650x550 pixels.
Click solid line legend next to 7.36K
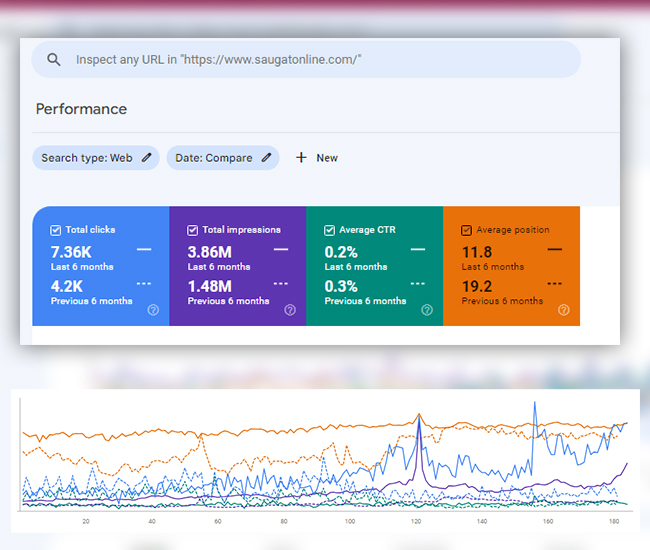[x=144, y=249]
